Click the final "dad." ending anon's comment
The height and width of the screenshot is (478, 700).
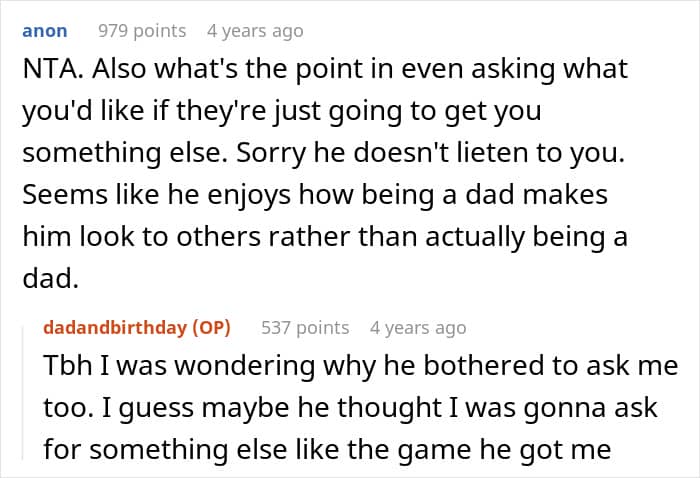point(50,279)
